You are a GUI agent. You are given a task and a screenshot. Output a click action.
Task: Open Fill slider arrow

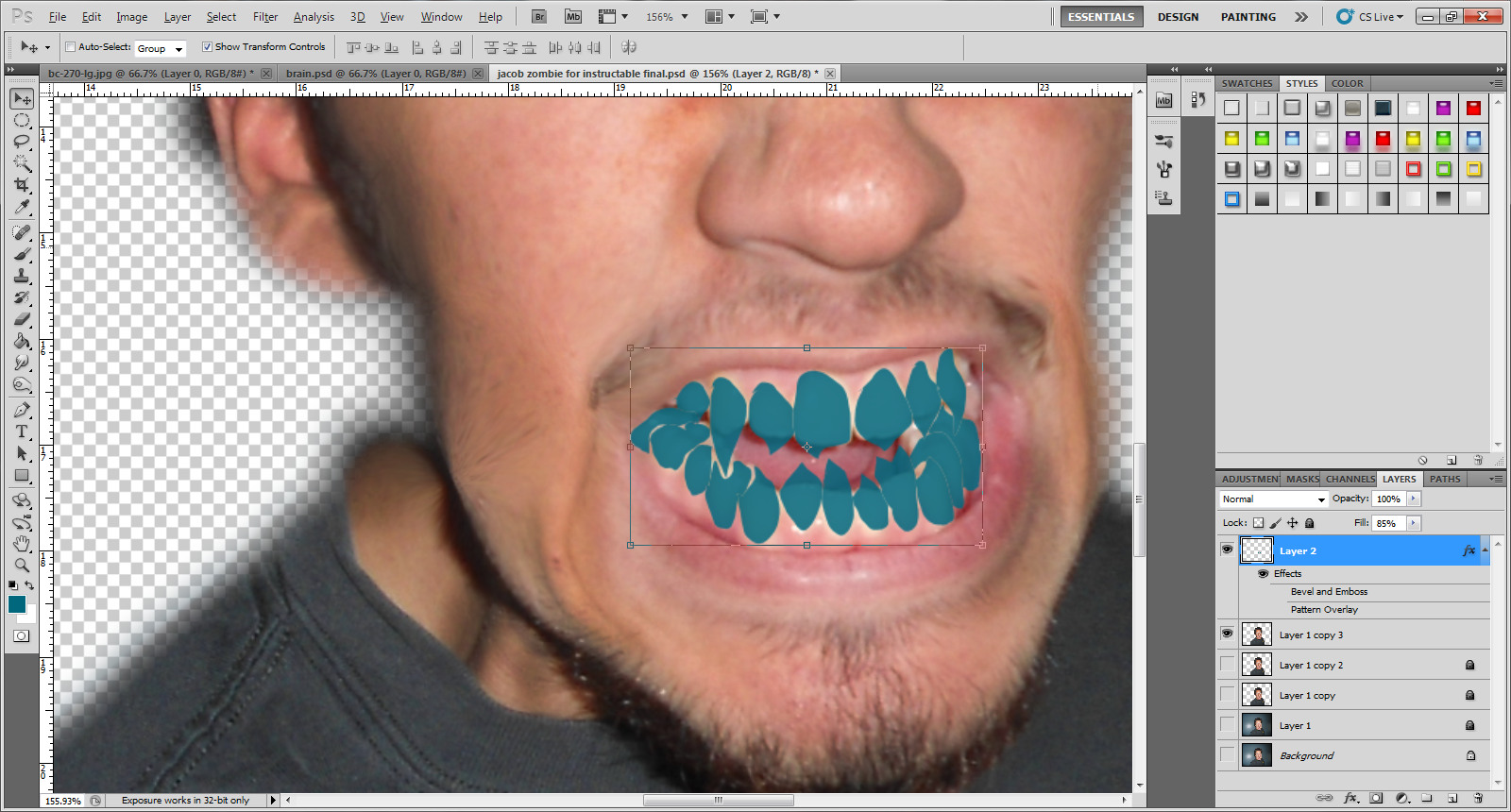click(1414, 522)
